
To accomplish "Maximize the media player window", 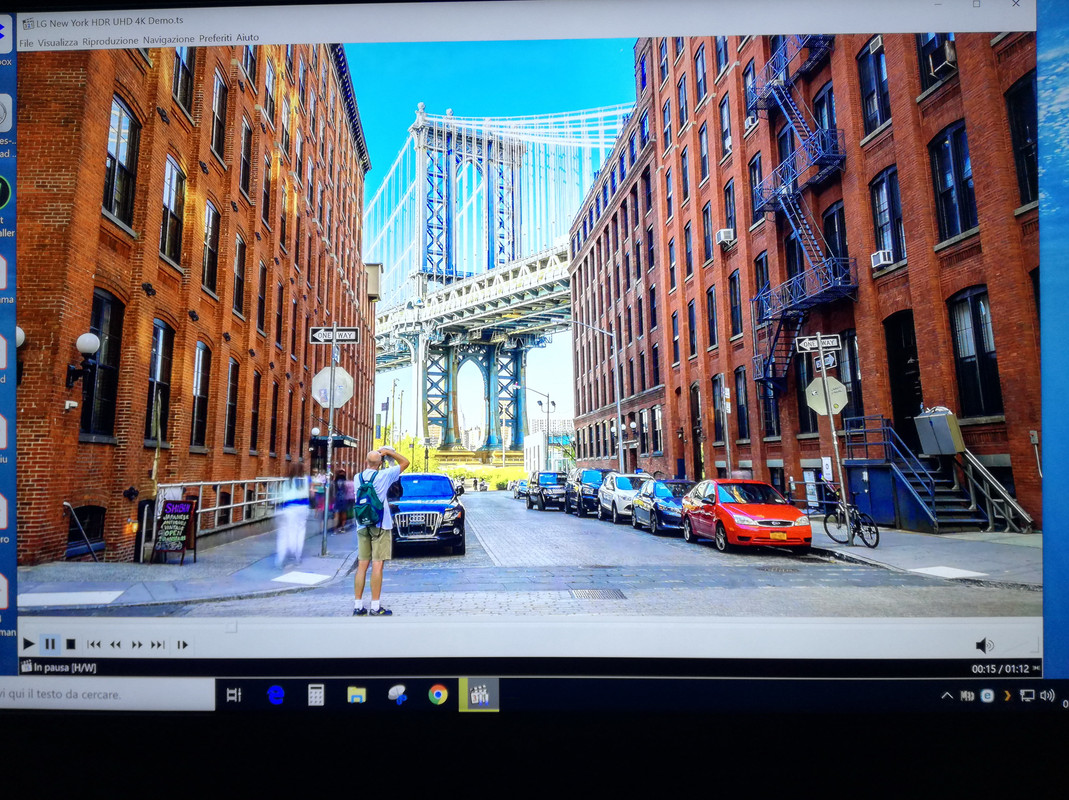I will [976, 4].
